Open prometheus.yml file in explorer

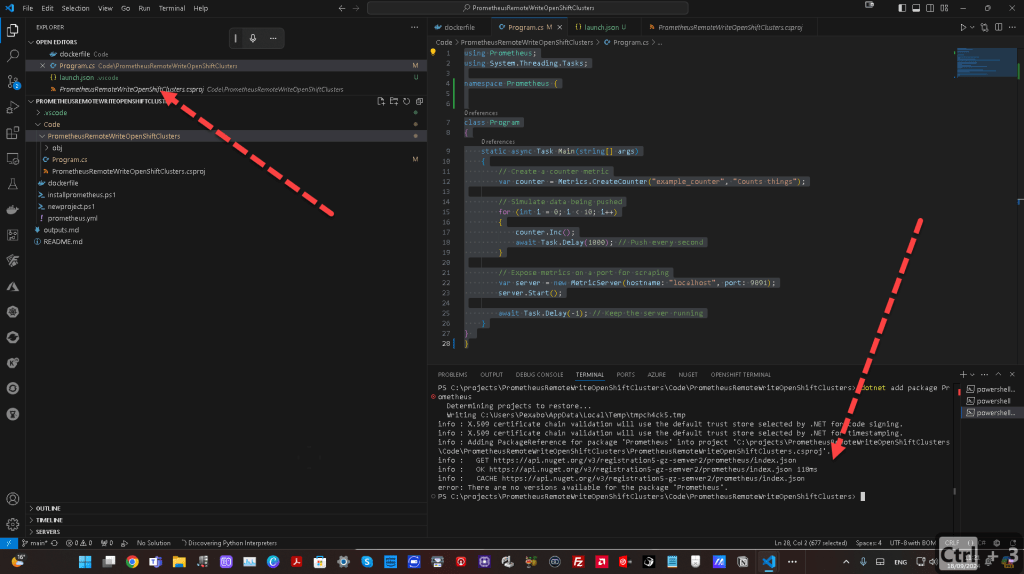(x=72, y=218)
